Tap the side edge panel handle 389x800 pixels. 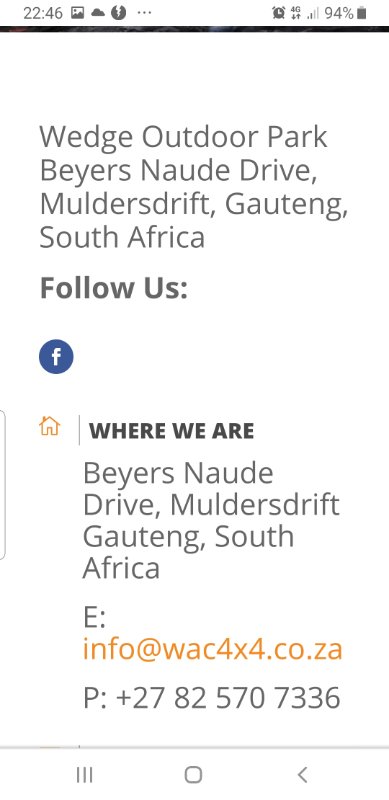tap(3, 485)
